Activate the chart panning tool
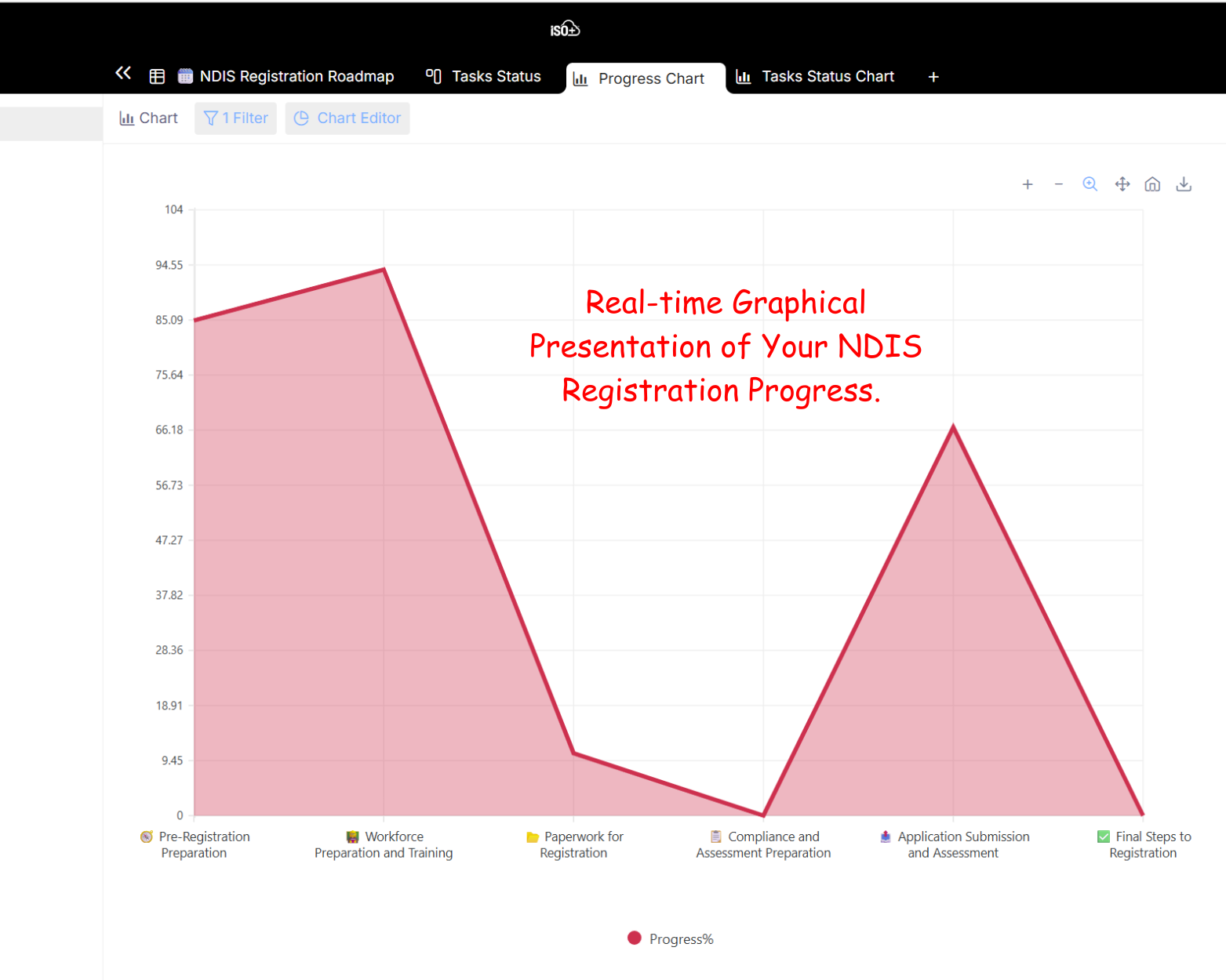1226x980 pixels. (1122, 184)
